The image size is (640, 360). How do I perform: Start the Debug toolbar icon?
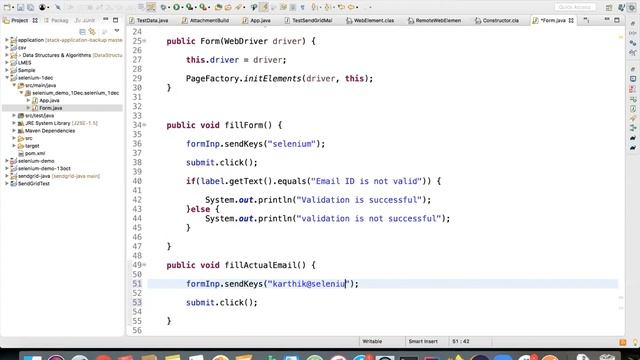pyautogui.click(x=163, y=7)
